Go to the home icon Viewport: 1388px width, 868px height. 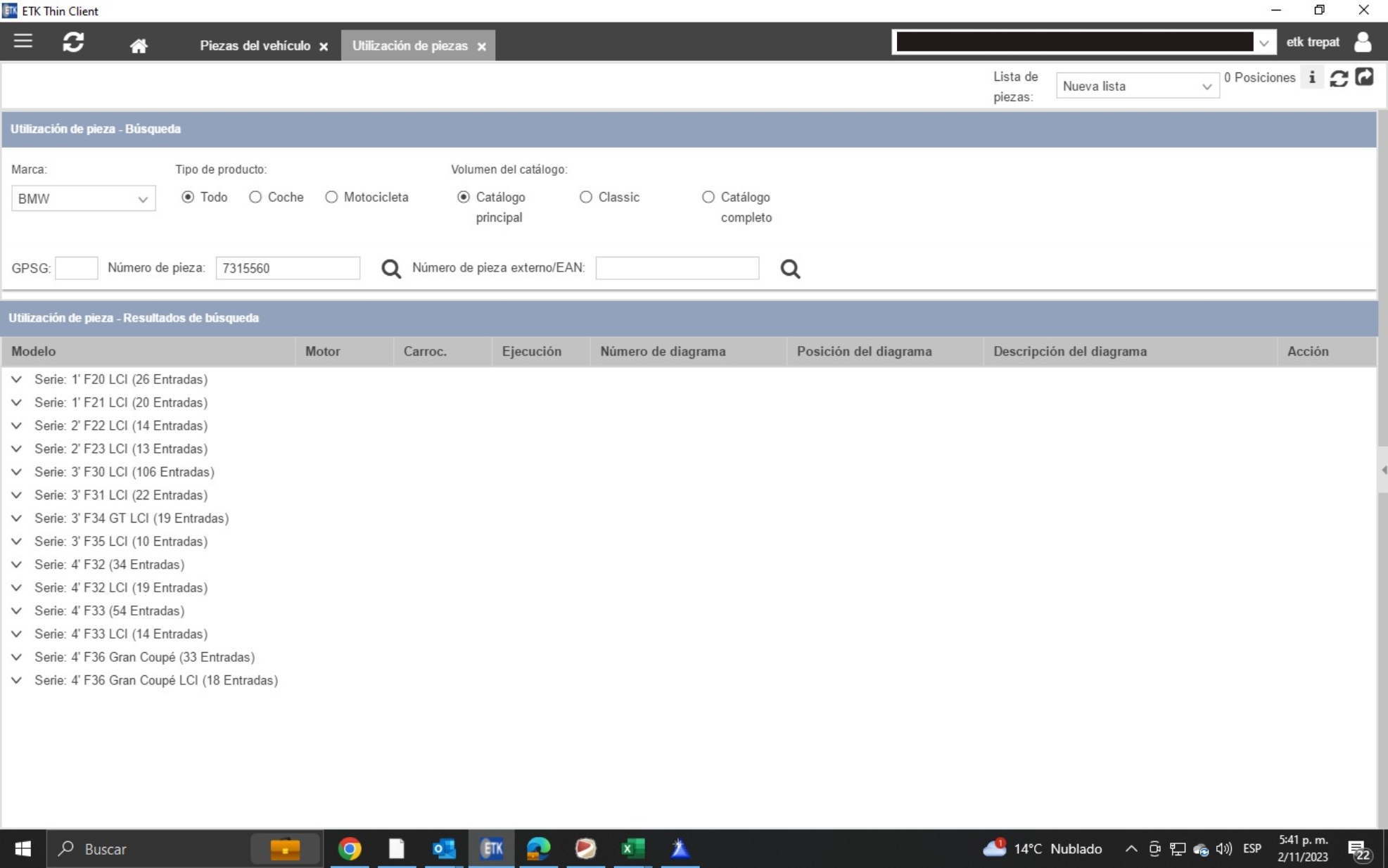click(x=139, y=46)
